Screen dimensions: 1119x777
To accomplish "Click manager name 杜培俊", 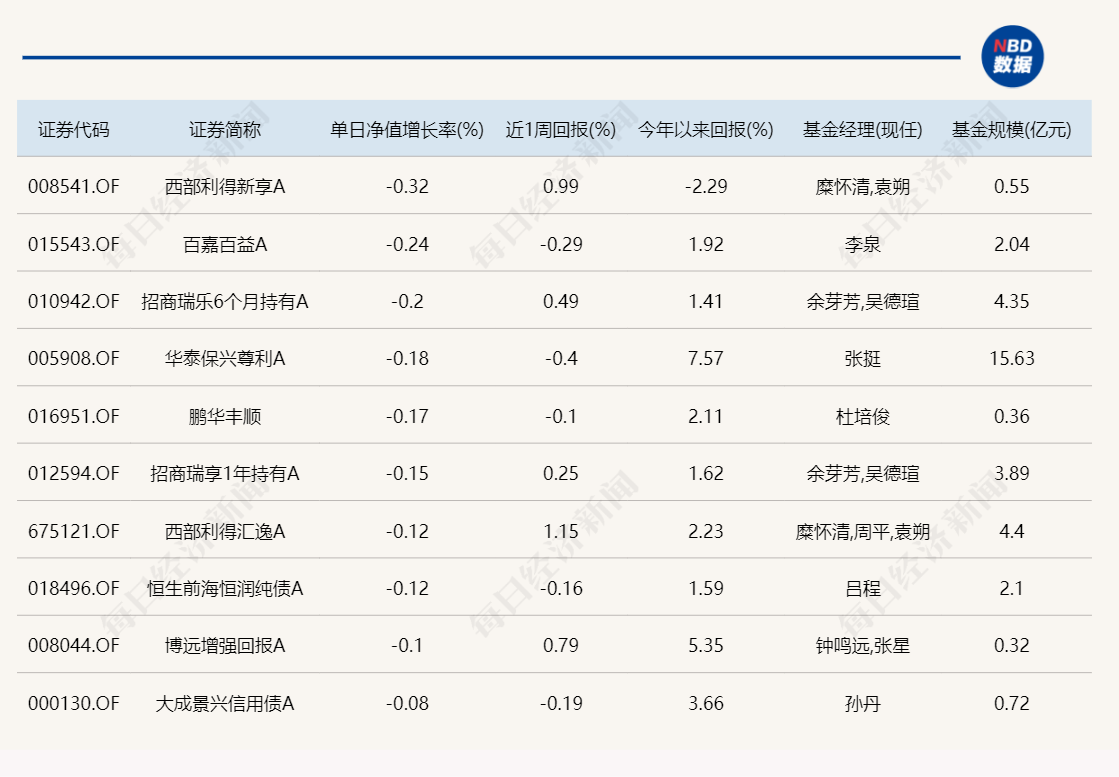I will tap(863, 417).
